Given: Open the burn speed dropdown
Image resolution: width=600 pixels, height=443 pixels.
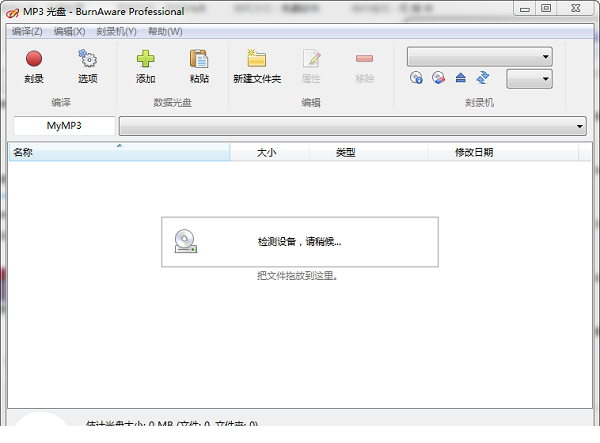Looking at the screenshot, I should 529,79.
